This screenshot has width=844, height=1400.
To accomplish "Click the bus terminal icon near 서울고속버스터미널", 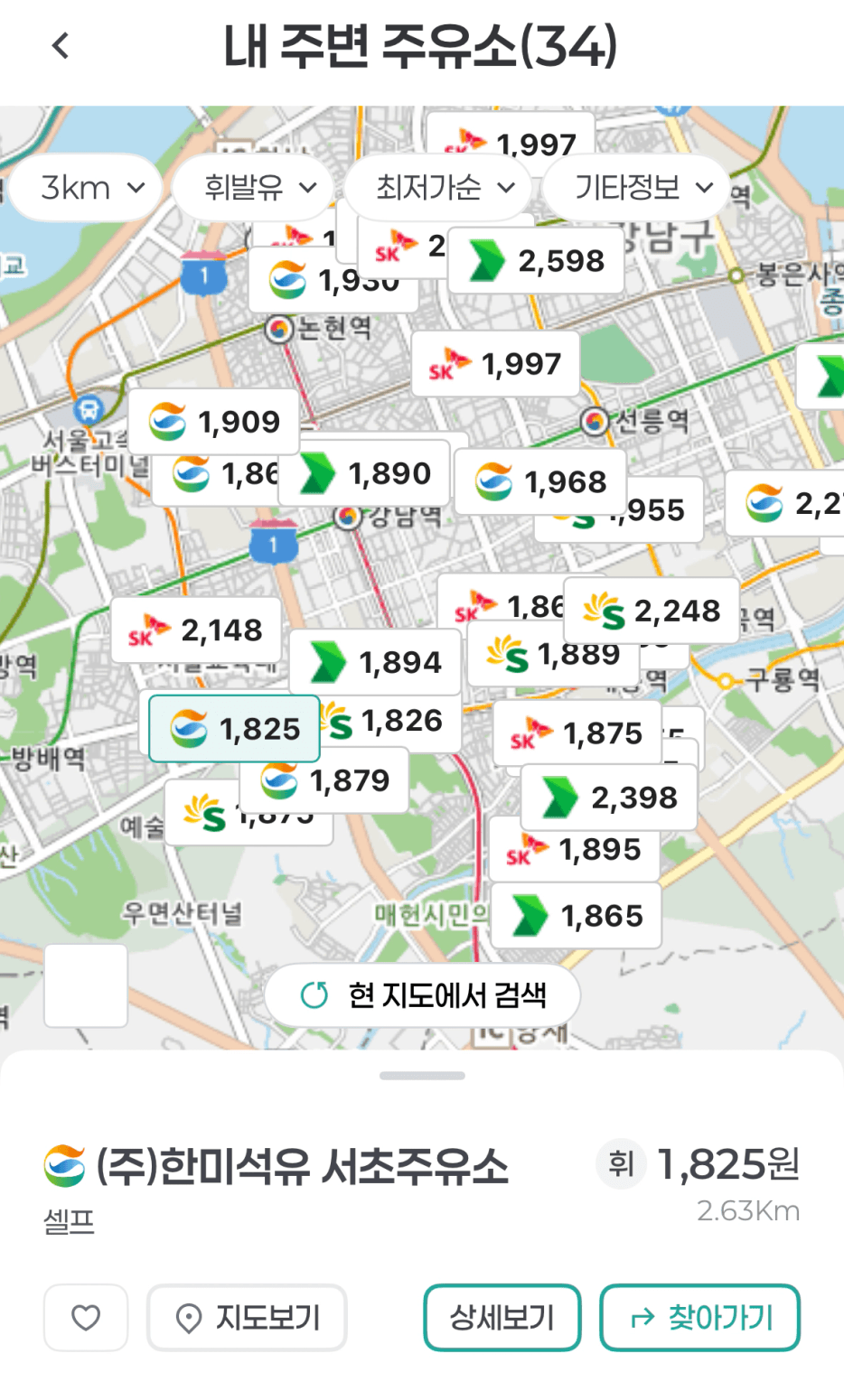I will [88, 410].
